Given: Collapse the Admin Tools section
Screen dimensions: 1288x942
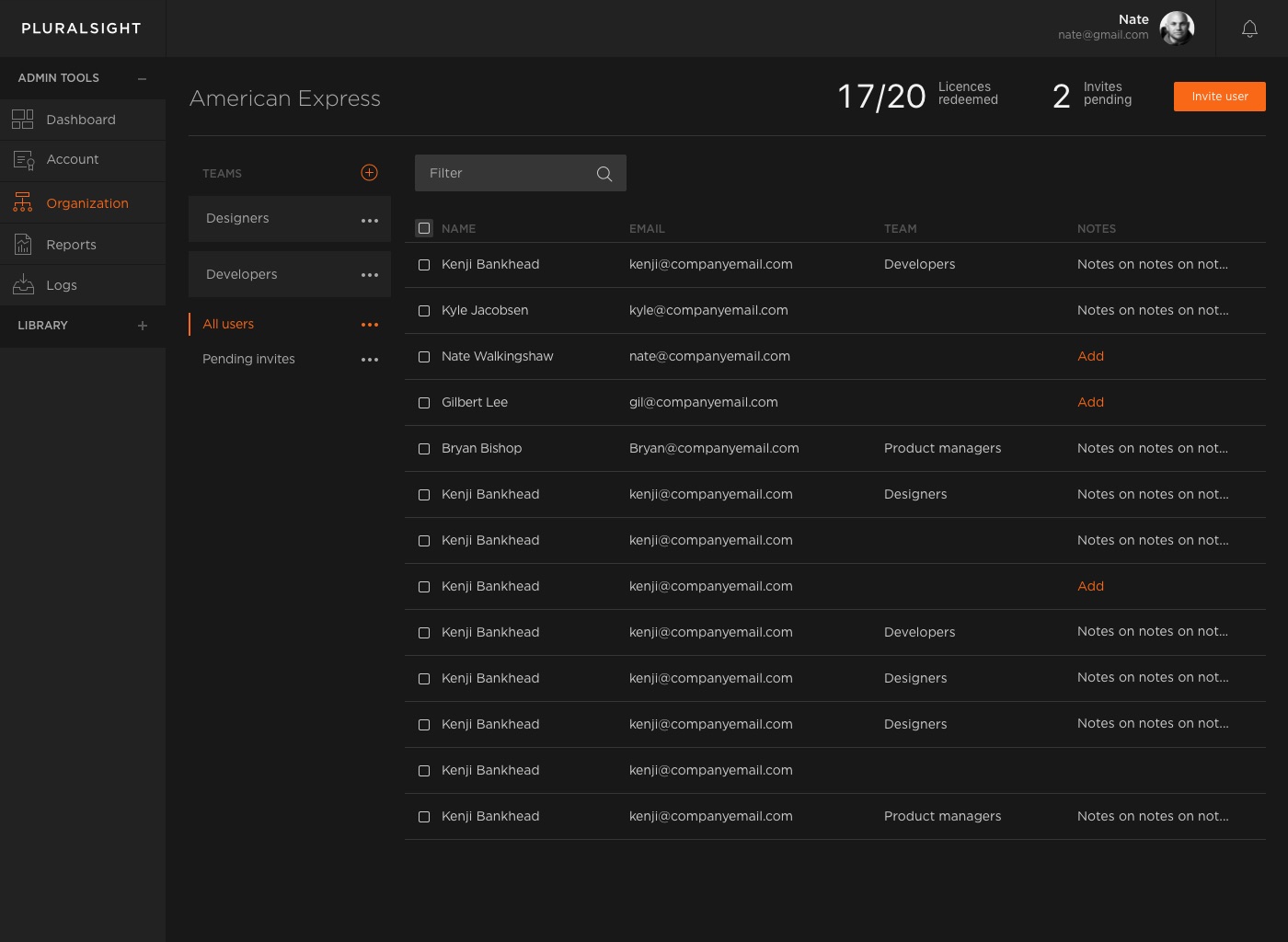Looking at the screenshot, I should point(143,79).
